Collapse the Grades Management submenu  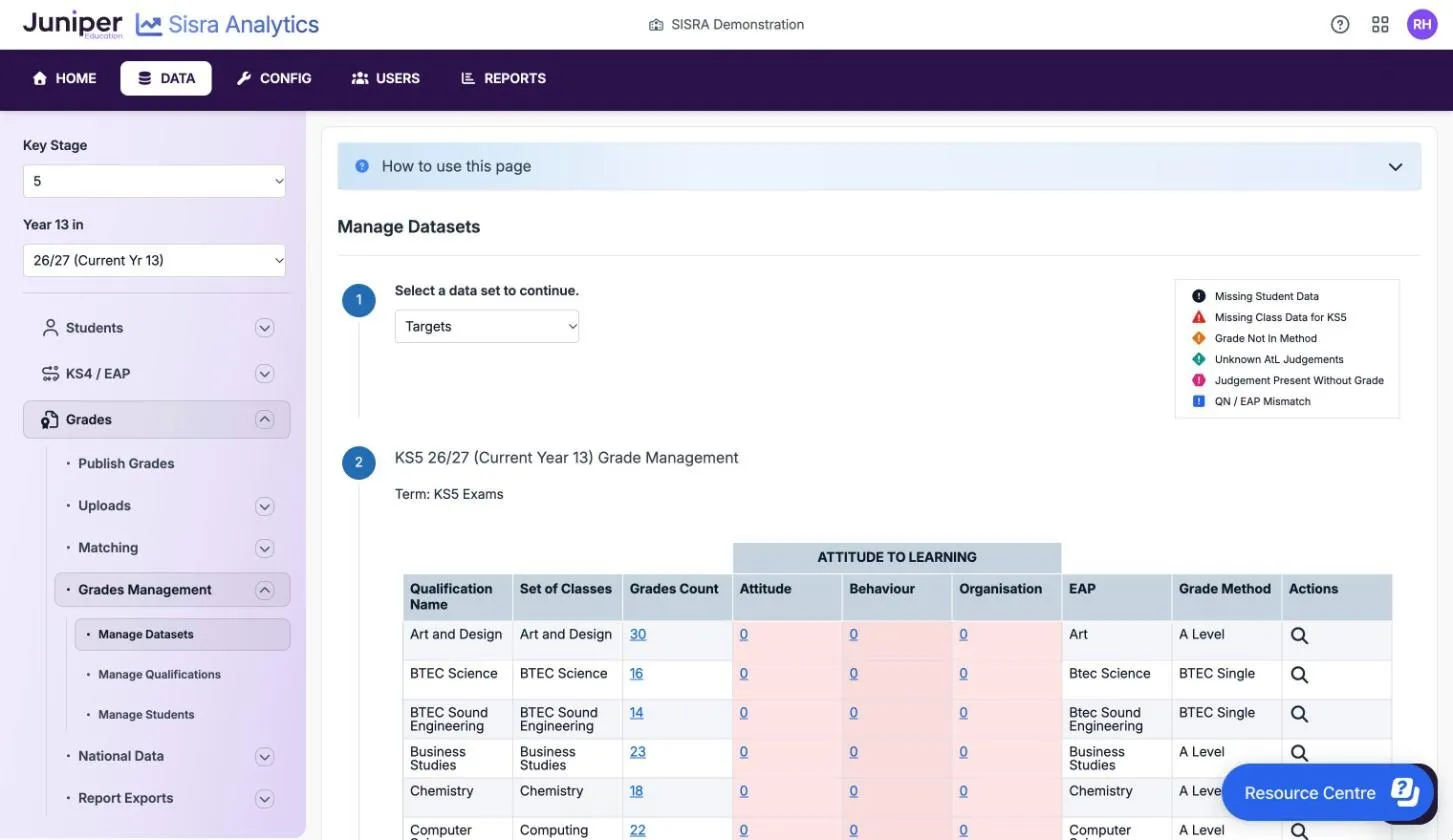click(264, 590)
